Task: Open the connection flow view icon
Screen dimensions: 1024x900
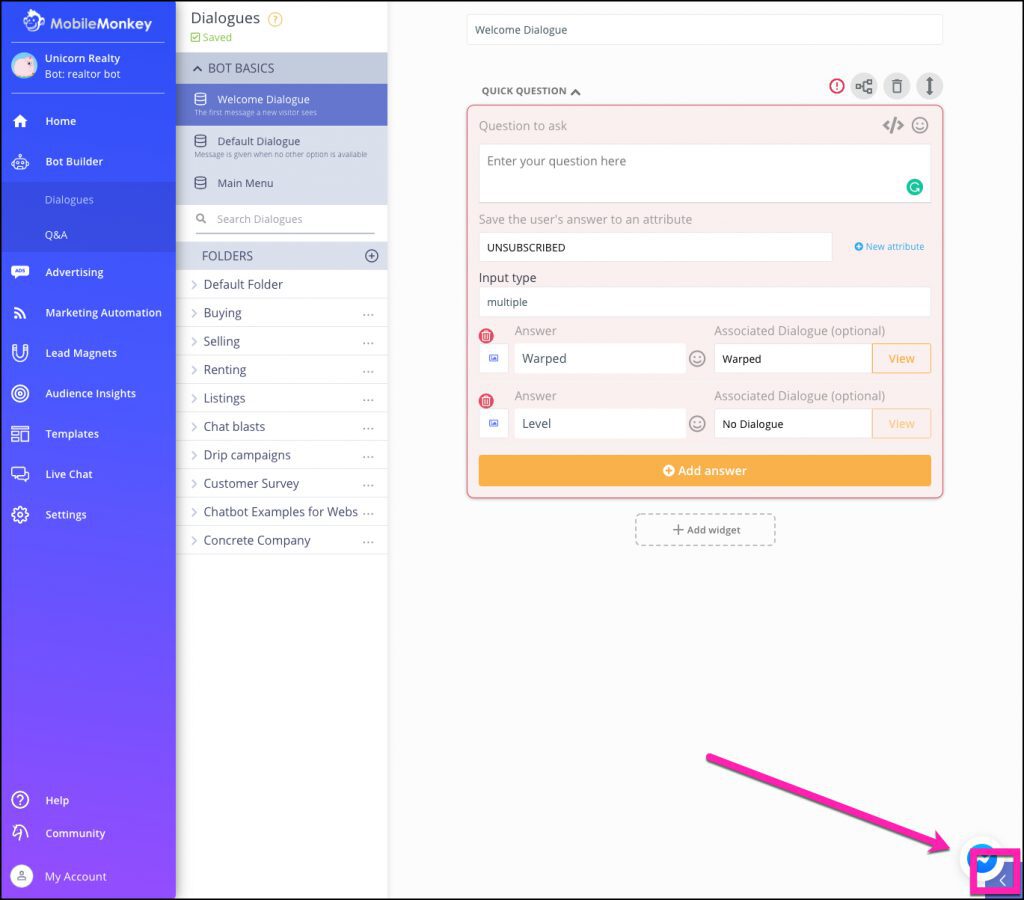Action: [x=865, y=86]
